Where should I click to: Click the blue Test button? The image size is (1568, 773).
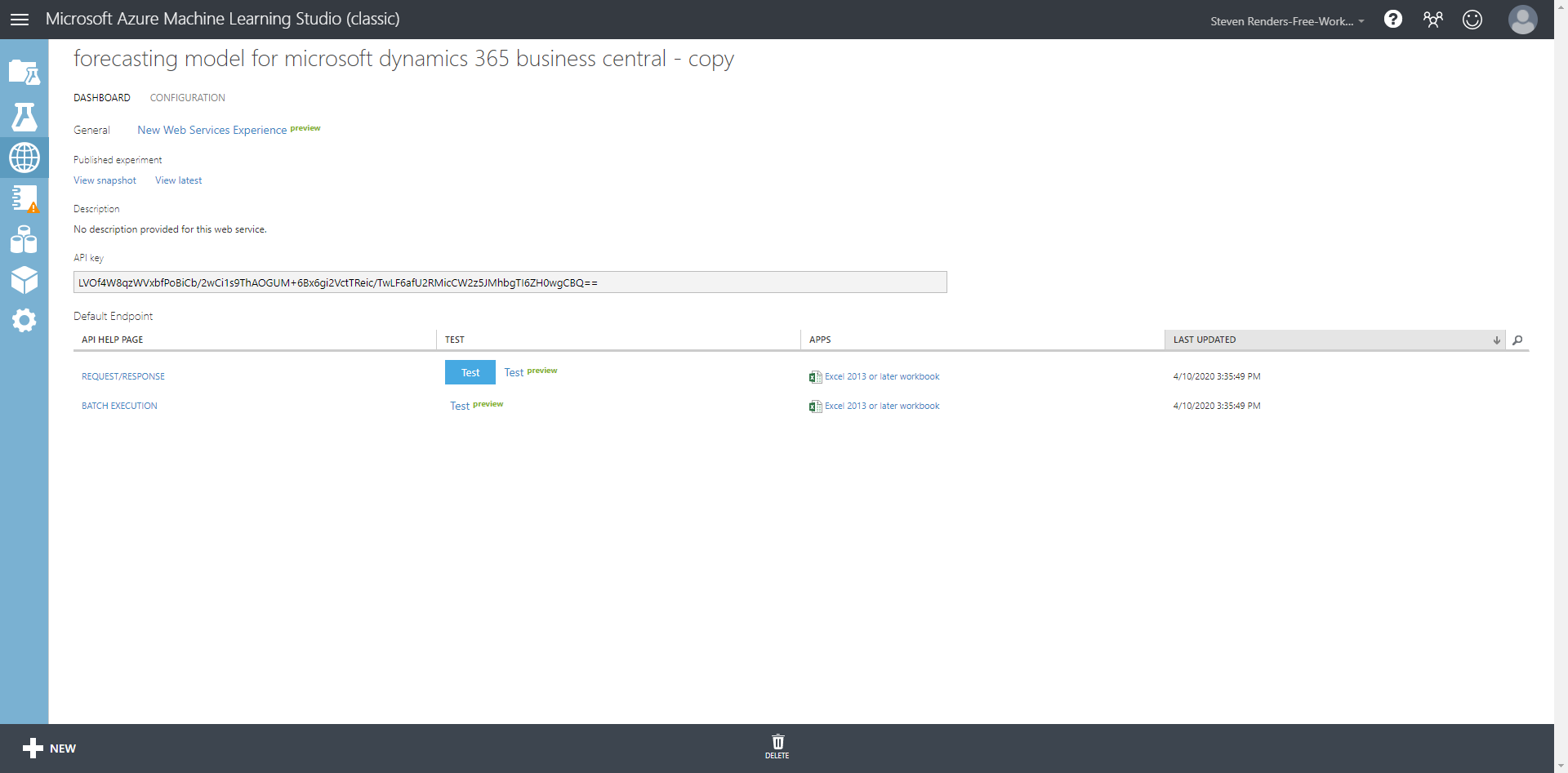pos(470,372)
